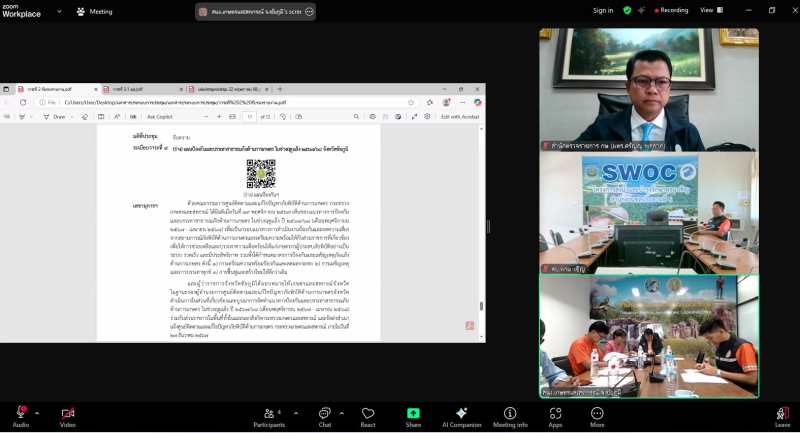This screenshot has width=800, height=433.
Task: Print the PDF document
Action: tap(372, 117)
